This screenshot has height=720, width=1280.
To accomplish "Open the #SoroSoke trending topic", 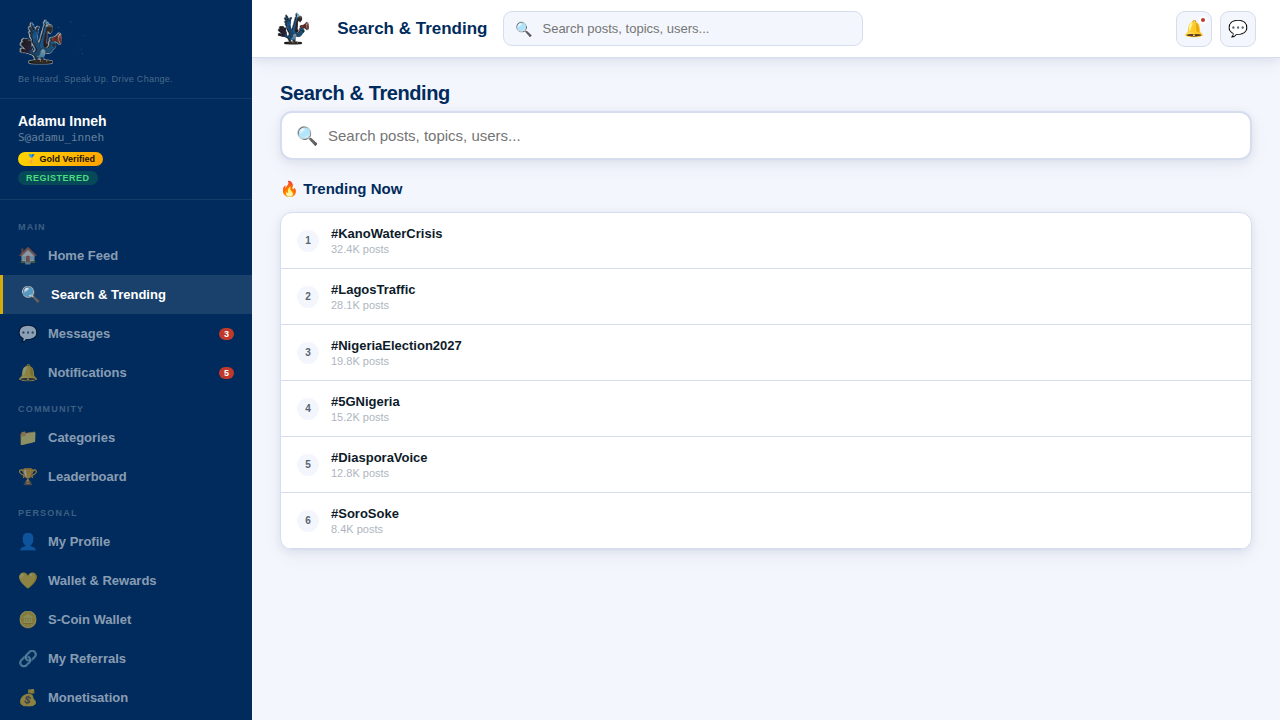I will [x=766, y=521].
